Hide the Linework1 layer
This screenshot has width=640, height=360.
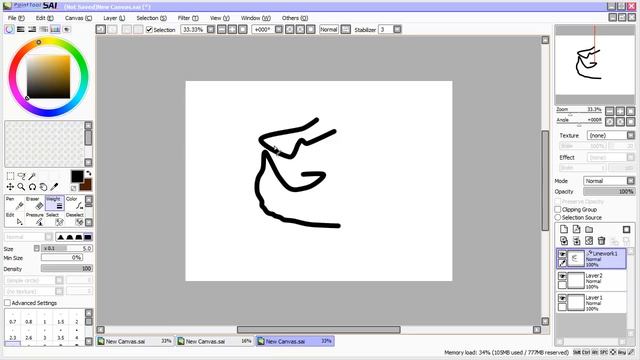562,254
